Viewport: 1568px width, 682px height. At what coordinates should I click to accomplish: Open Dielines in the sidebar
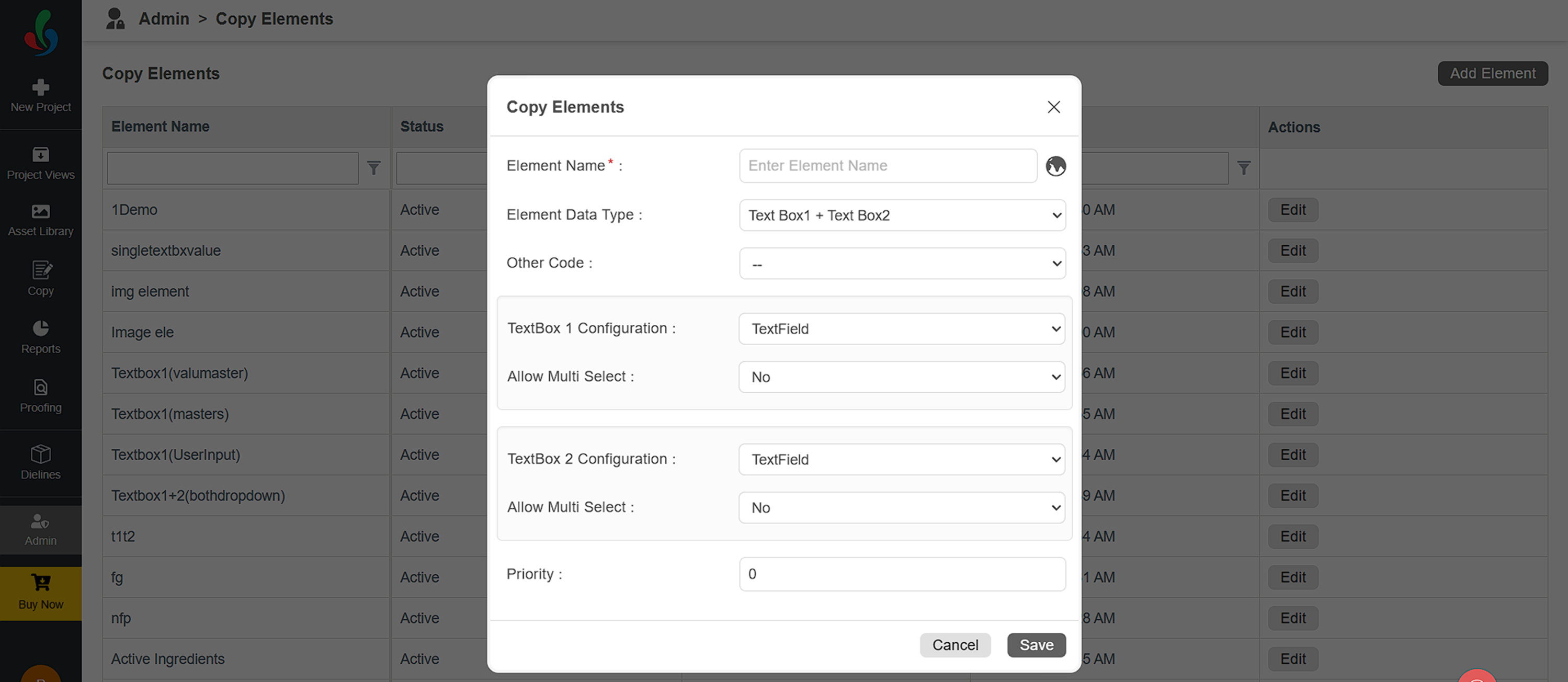pos(41,462)
